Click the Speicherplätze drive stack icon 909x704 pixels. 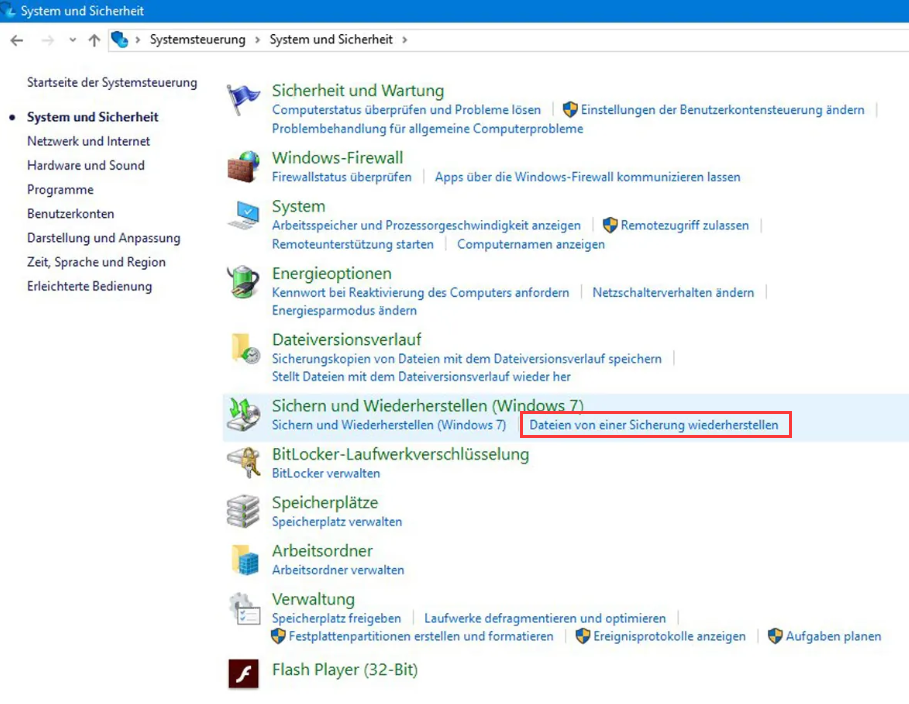(244, 511)
